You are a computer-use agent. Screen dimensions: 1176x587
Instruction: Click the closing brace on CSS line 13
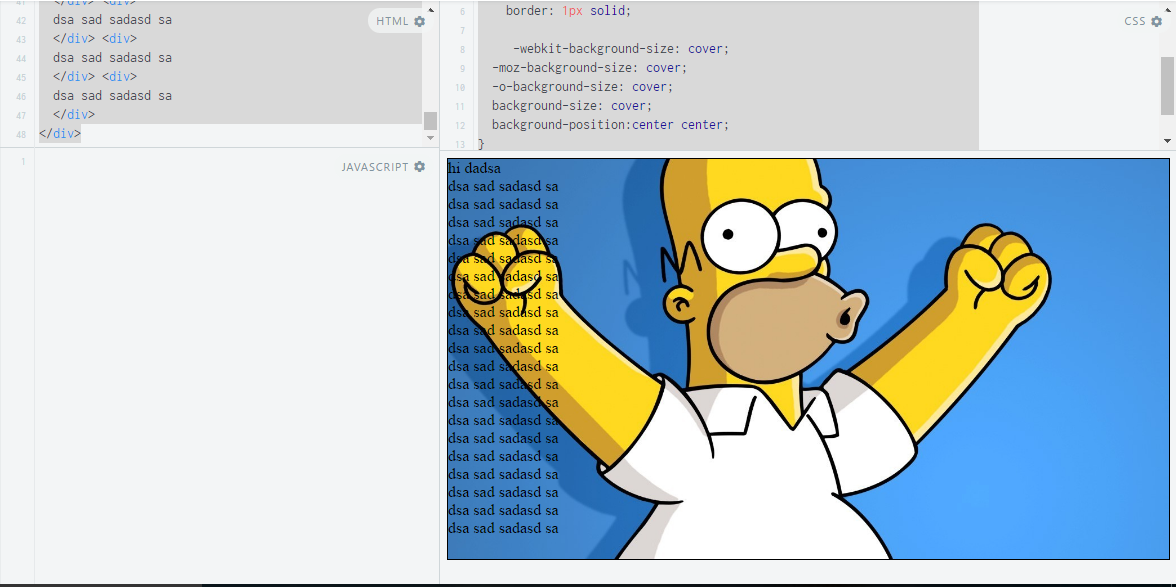[x=482, y=143]
